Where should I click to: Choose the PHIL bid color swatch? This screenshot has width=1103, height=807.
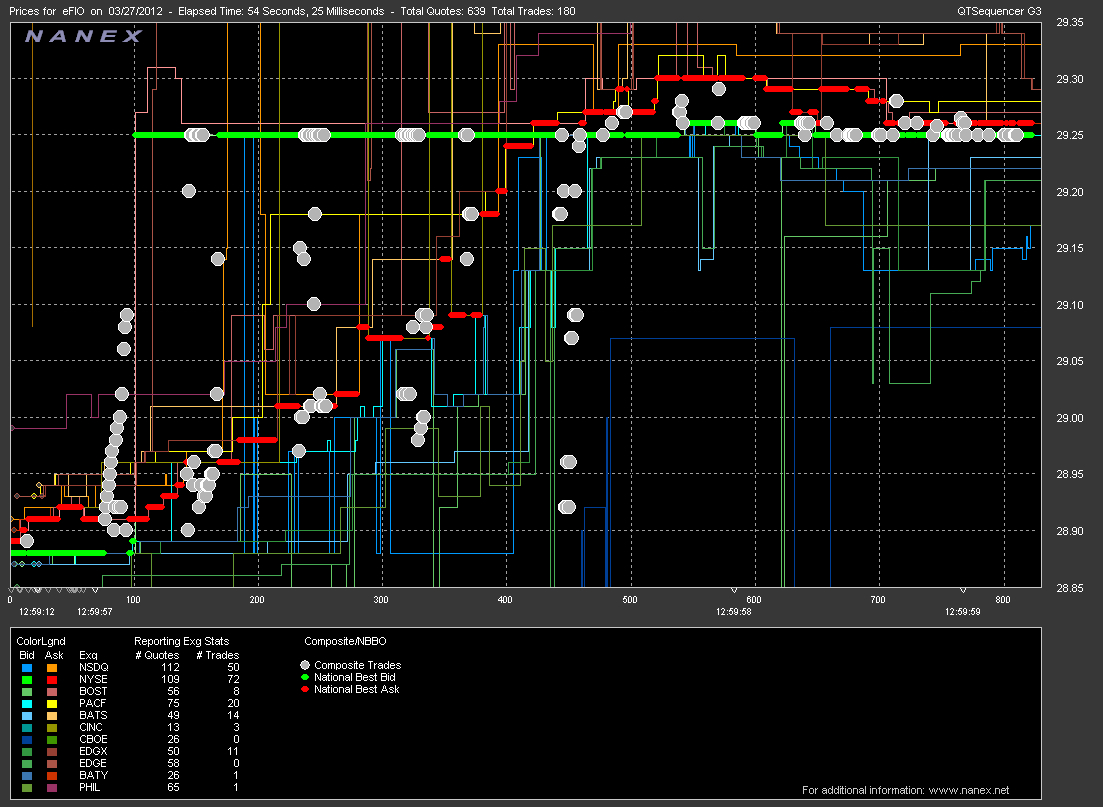click(x=27, y=787)
